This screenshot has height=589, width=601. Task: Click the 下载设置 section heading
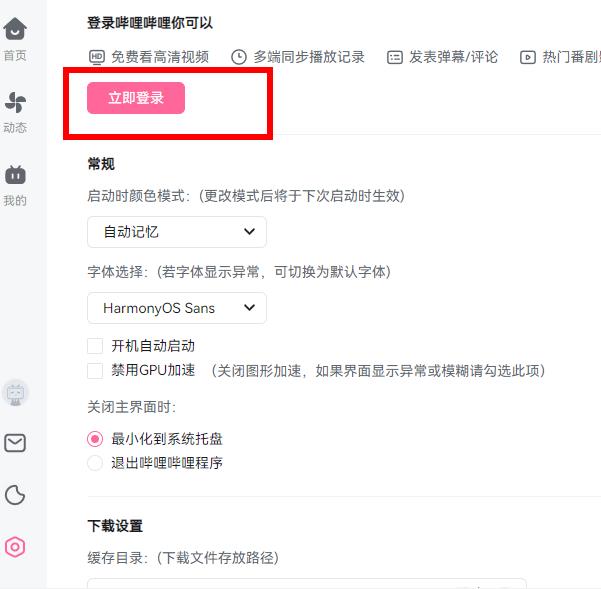115,526
